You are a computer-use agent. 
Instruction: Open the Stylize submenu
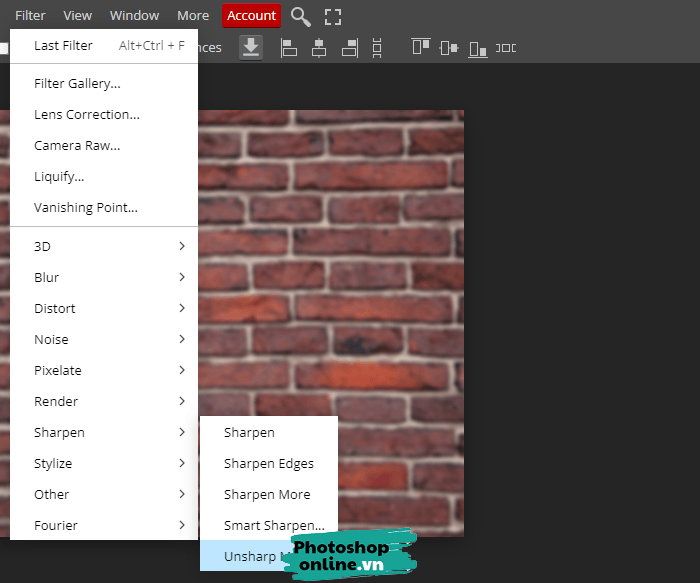(x=104, y=463)
